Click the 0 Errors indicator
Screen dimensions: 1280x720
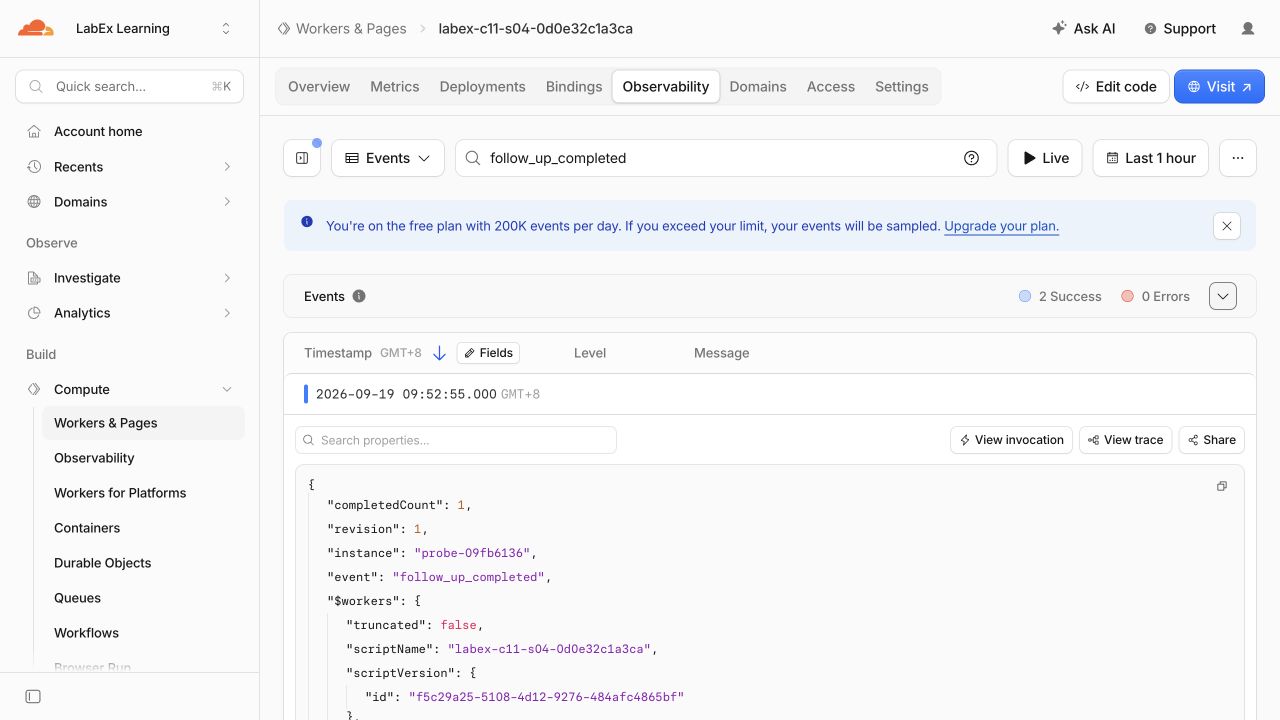click(1156, 296)
